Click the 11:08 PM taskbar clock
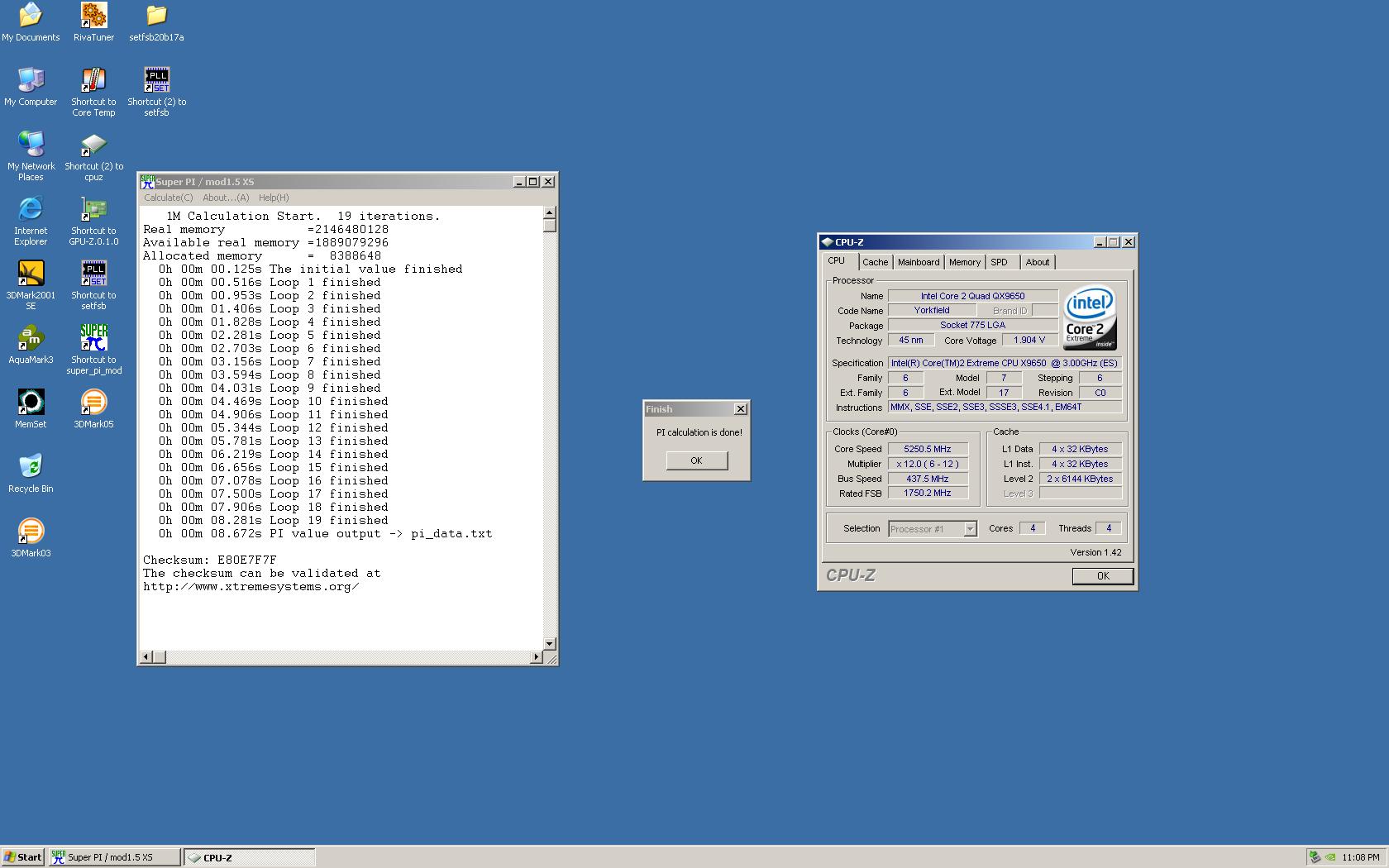 point(1361,857)
